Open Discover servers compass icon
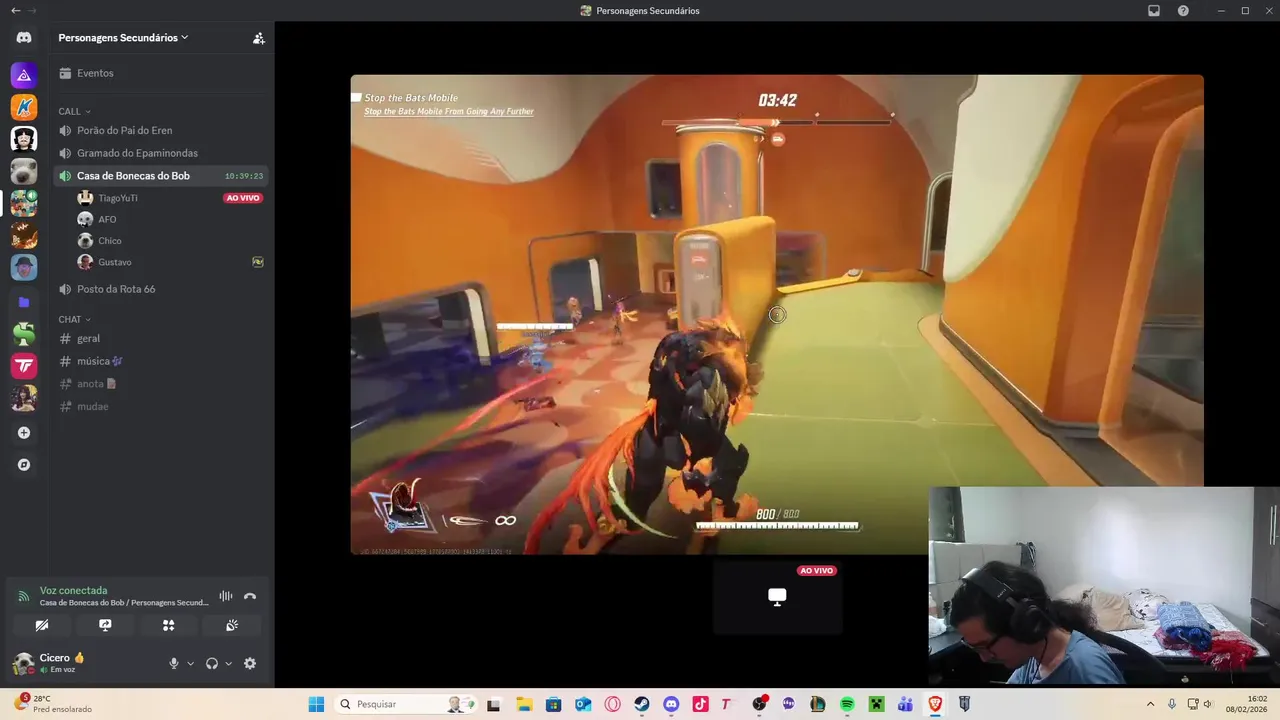 (x=24, y=465)
